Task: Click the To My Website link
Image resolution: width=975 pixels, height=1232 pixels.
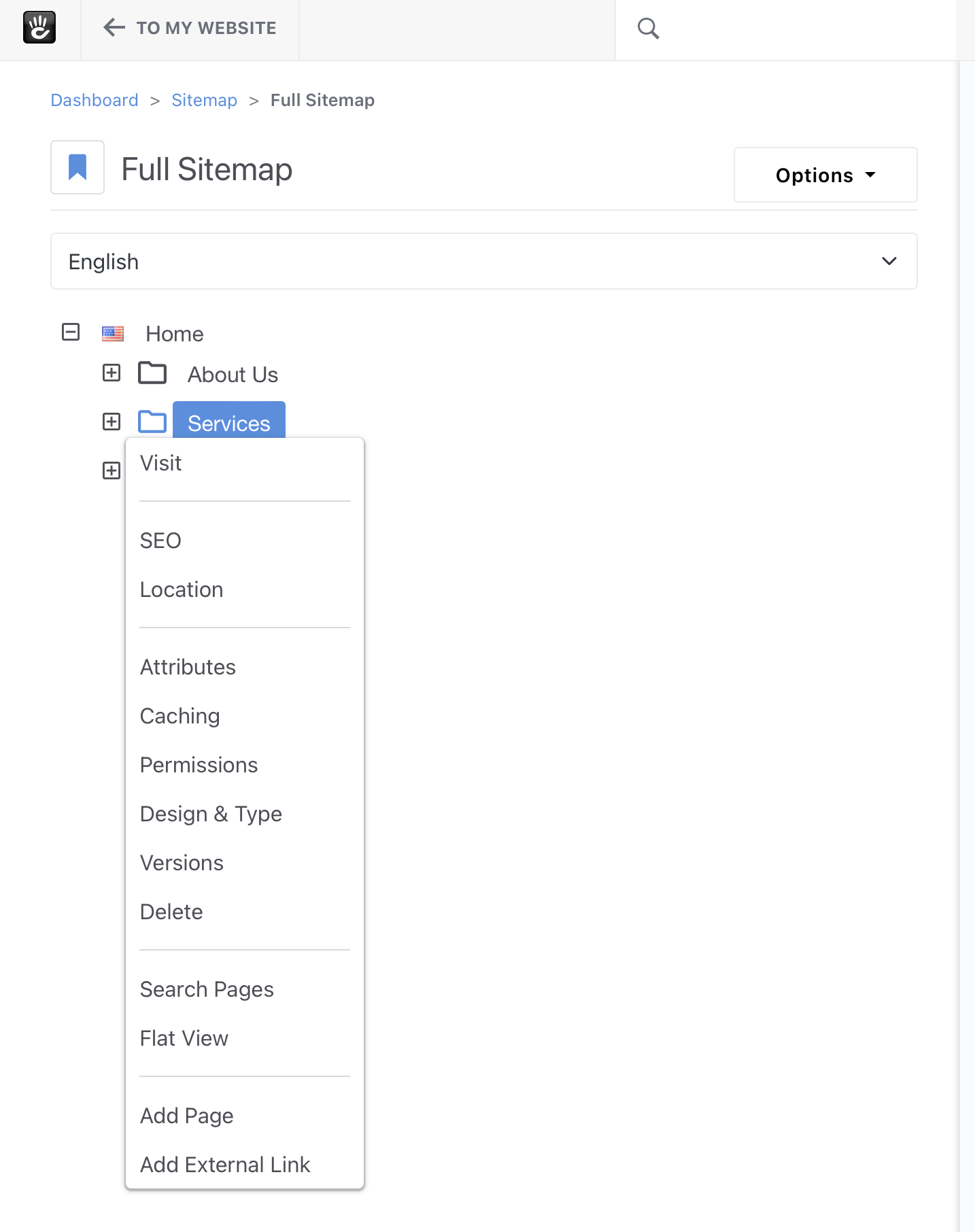Action: click(x=206, y=28)
